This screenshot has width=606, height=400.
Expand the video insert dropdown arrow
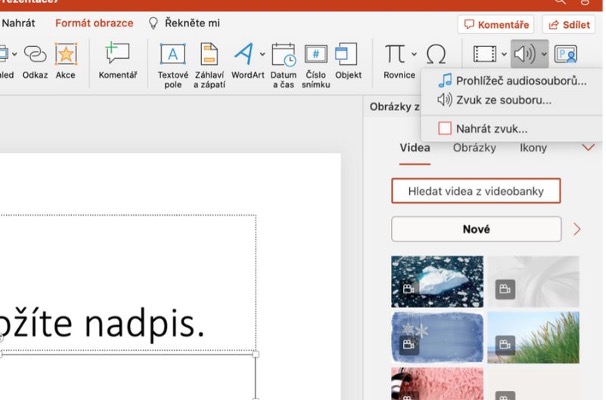point(504,54)
